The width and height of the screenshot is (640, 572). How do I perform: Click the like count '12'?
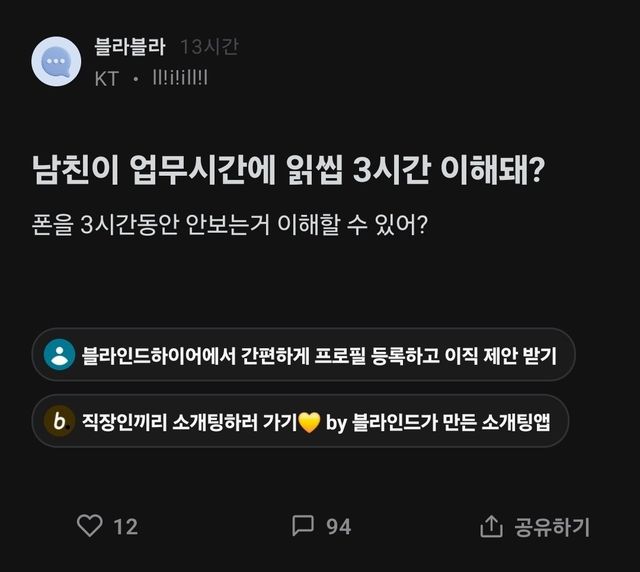[125, 526]
